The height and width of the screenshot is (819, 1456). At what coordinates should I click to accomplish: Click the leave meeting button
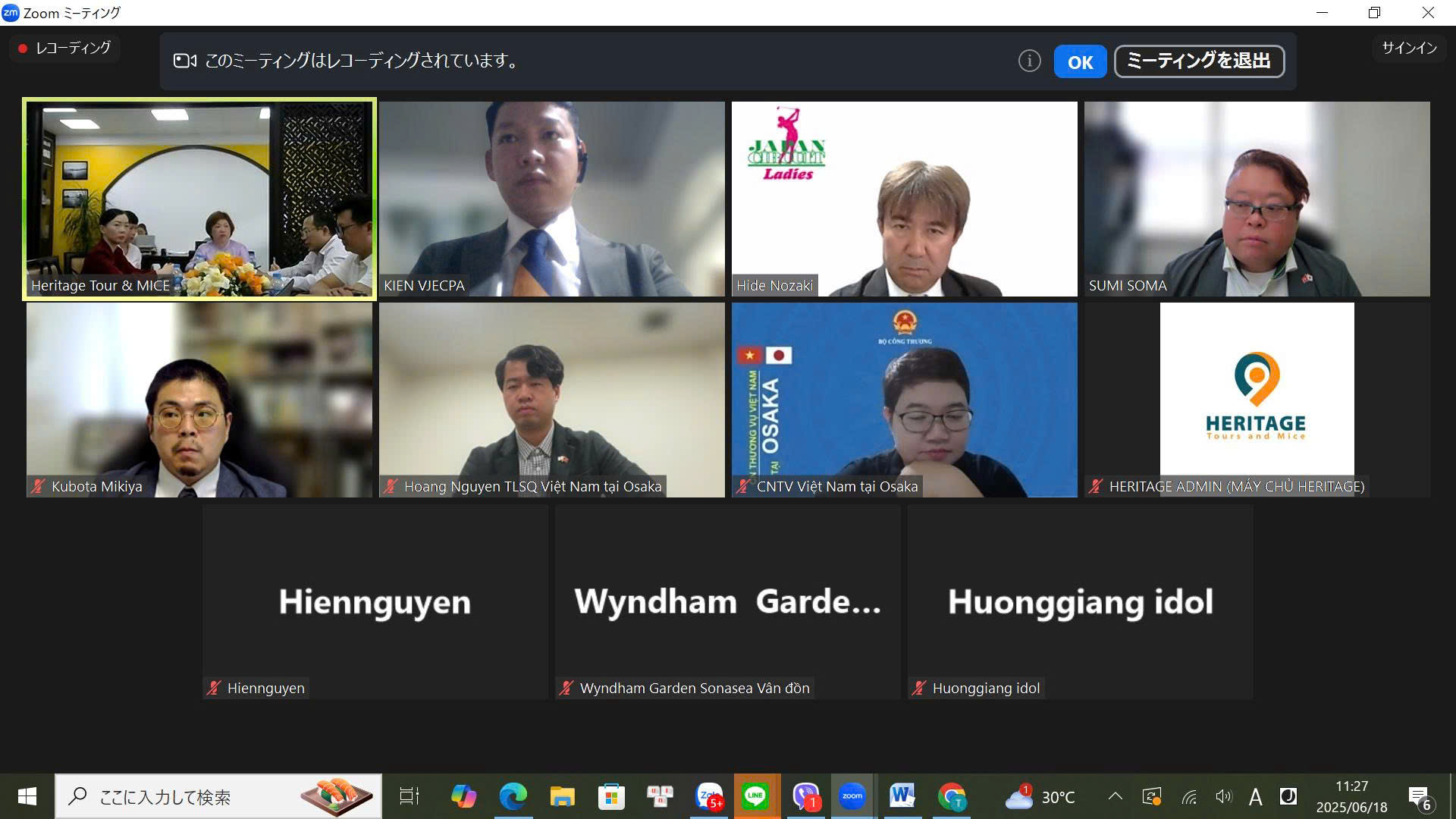click(x=1198, y=61)
